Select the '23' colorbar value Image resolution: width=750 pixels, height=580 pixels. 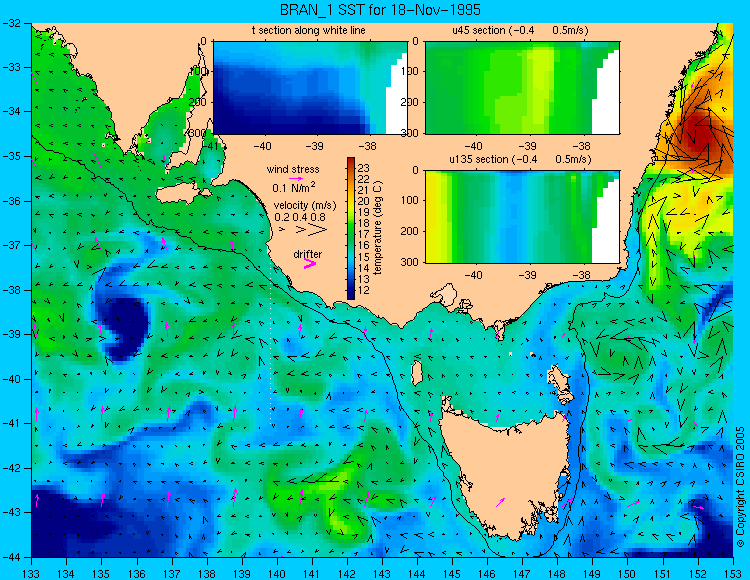[x=364, y=168]
